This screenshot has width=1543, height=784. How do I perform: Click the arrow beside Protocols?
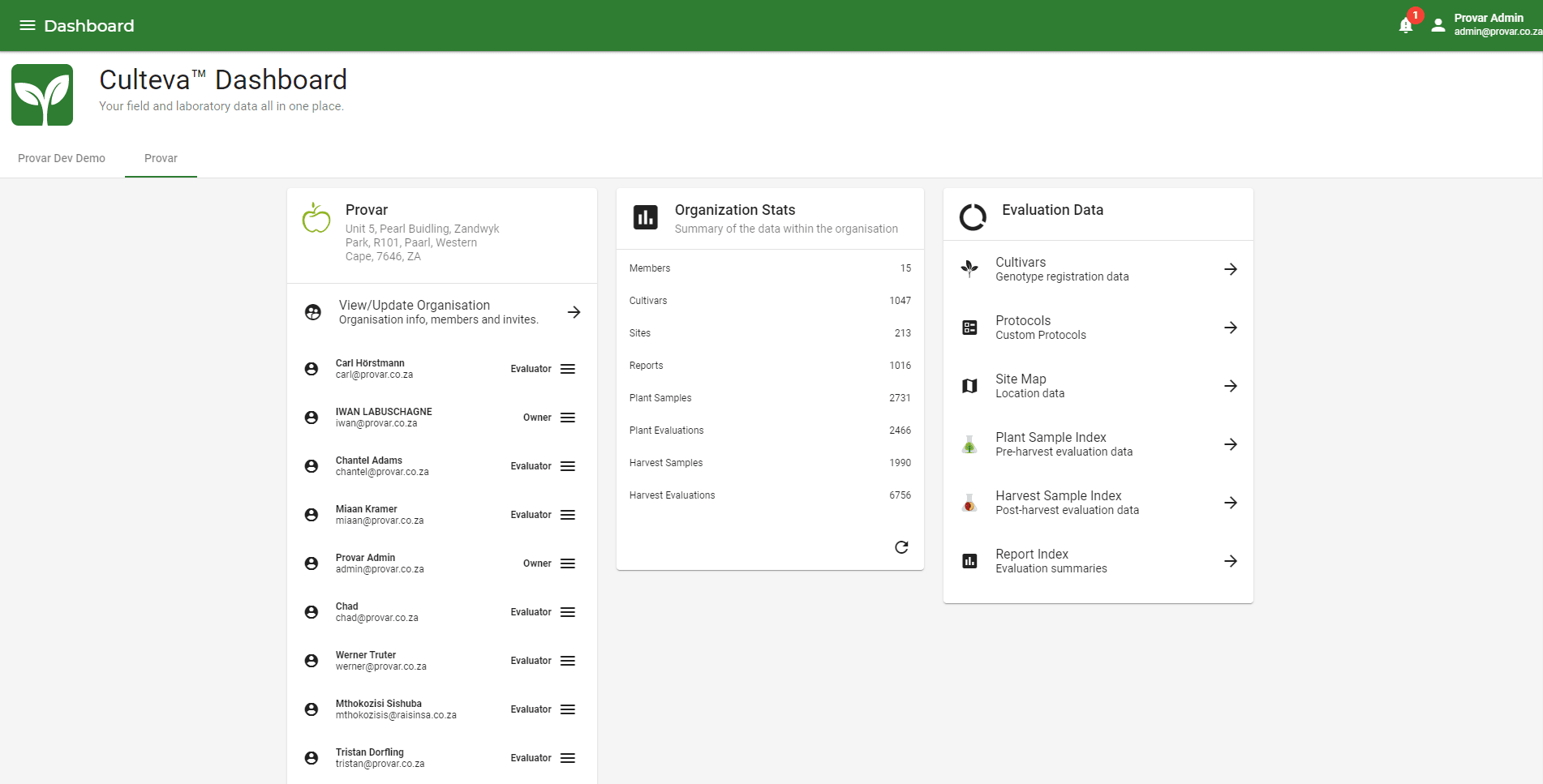1231,328
